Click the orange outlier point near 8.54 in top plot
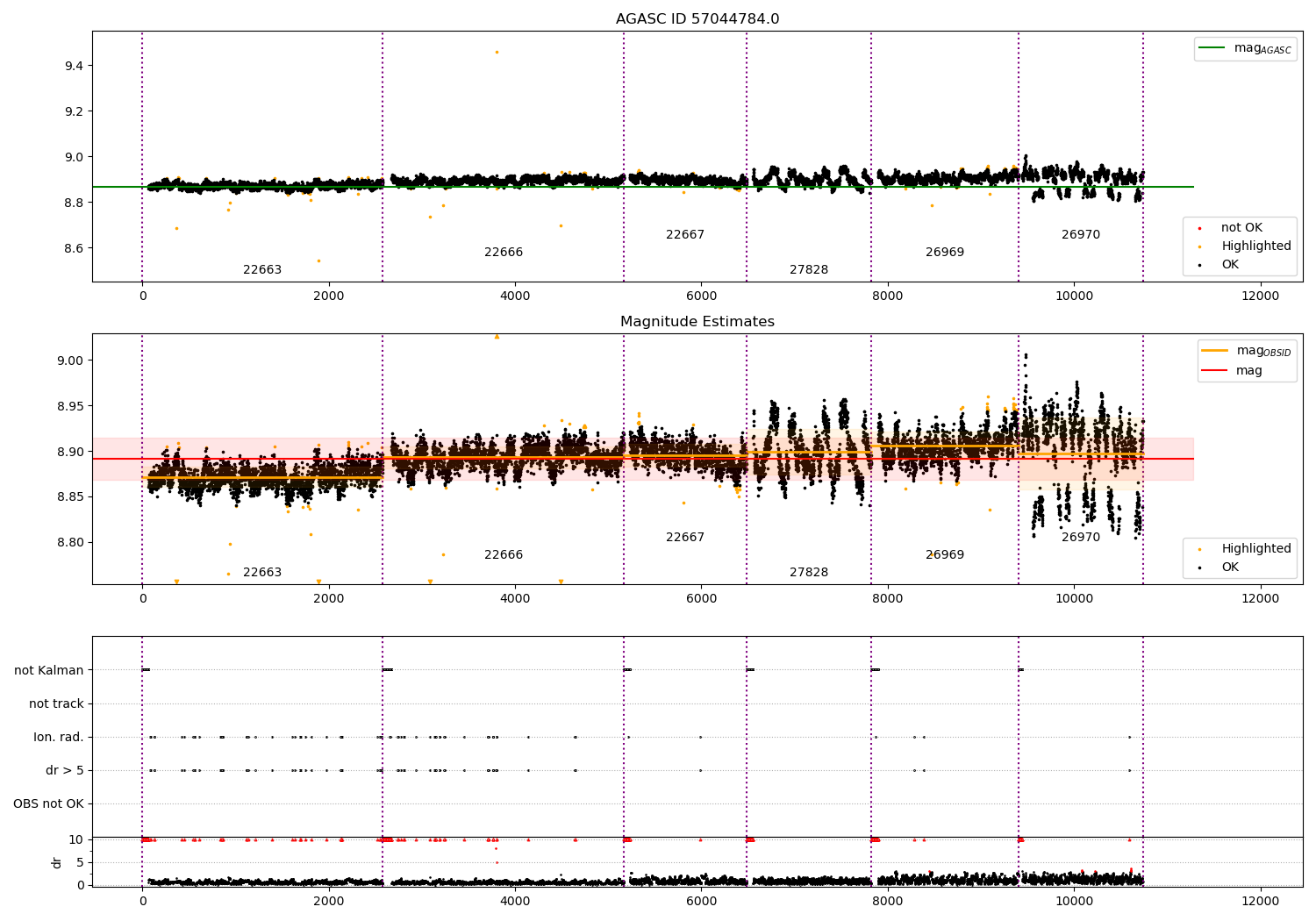Screen dimensions: 1316x921 318,261
